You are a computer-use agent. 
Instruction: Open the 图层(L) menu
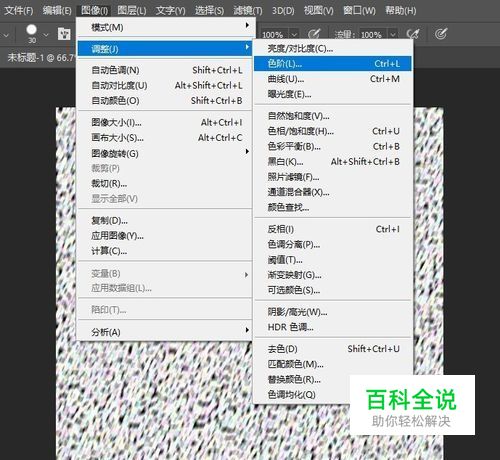(x=132, y=11)
